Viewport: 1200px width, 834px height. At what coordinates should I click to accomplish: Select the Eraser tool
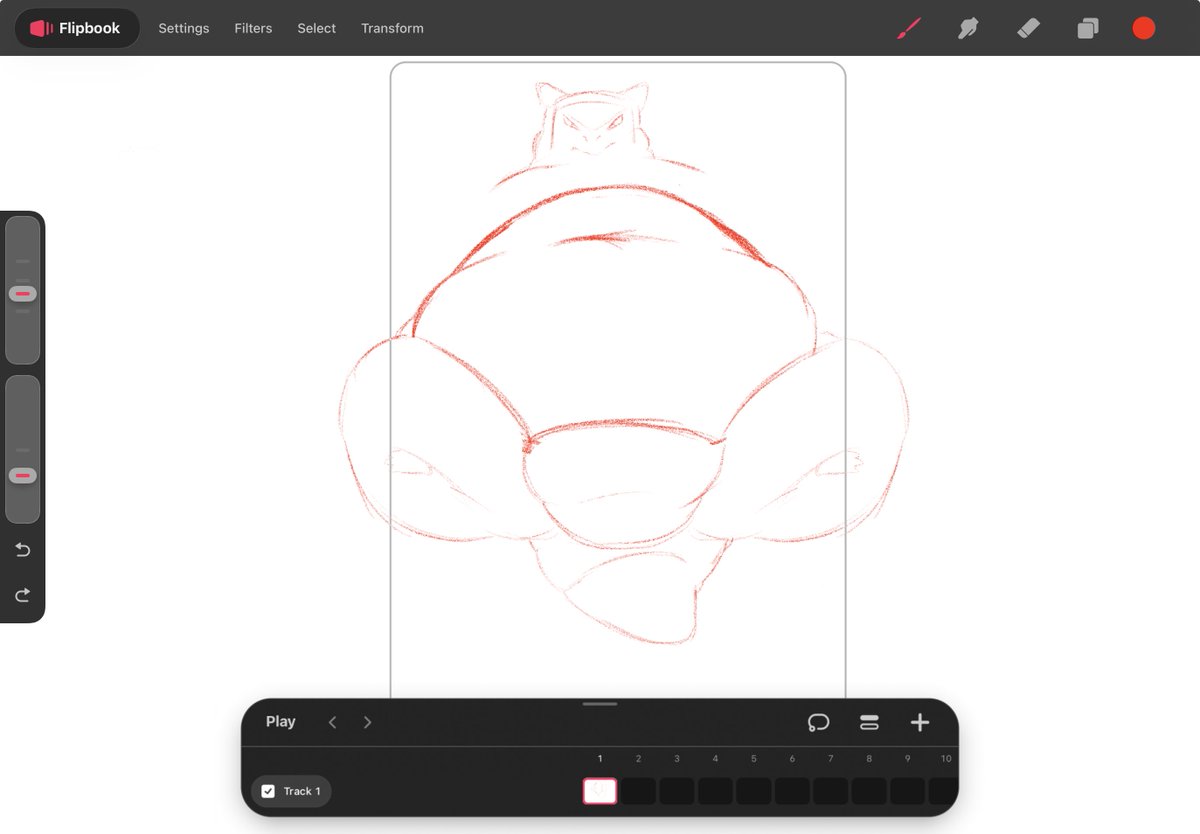[x=1028, y=28]
